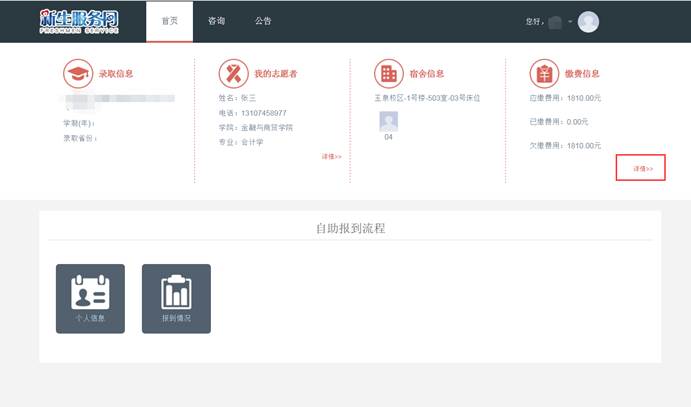Open 详情>> link under 缴费信息
The width and height of the screenshot is (691, 407).
[x=643, y=168]
